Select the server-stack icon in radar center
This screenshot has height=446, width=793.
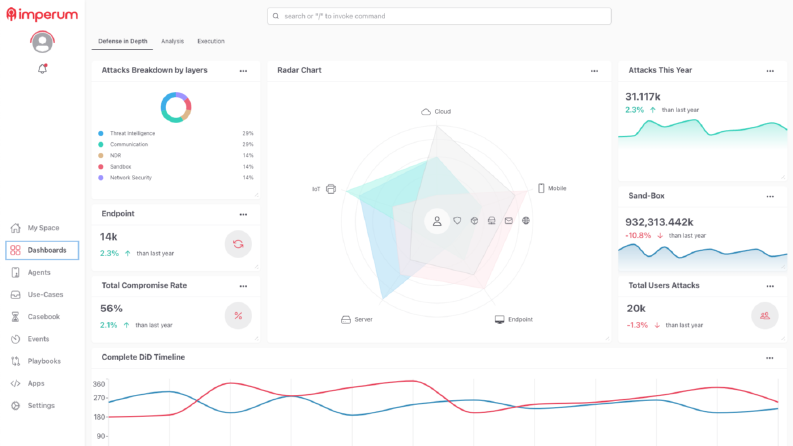[x=492, y=220]
